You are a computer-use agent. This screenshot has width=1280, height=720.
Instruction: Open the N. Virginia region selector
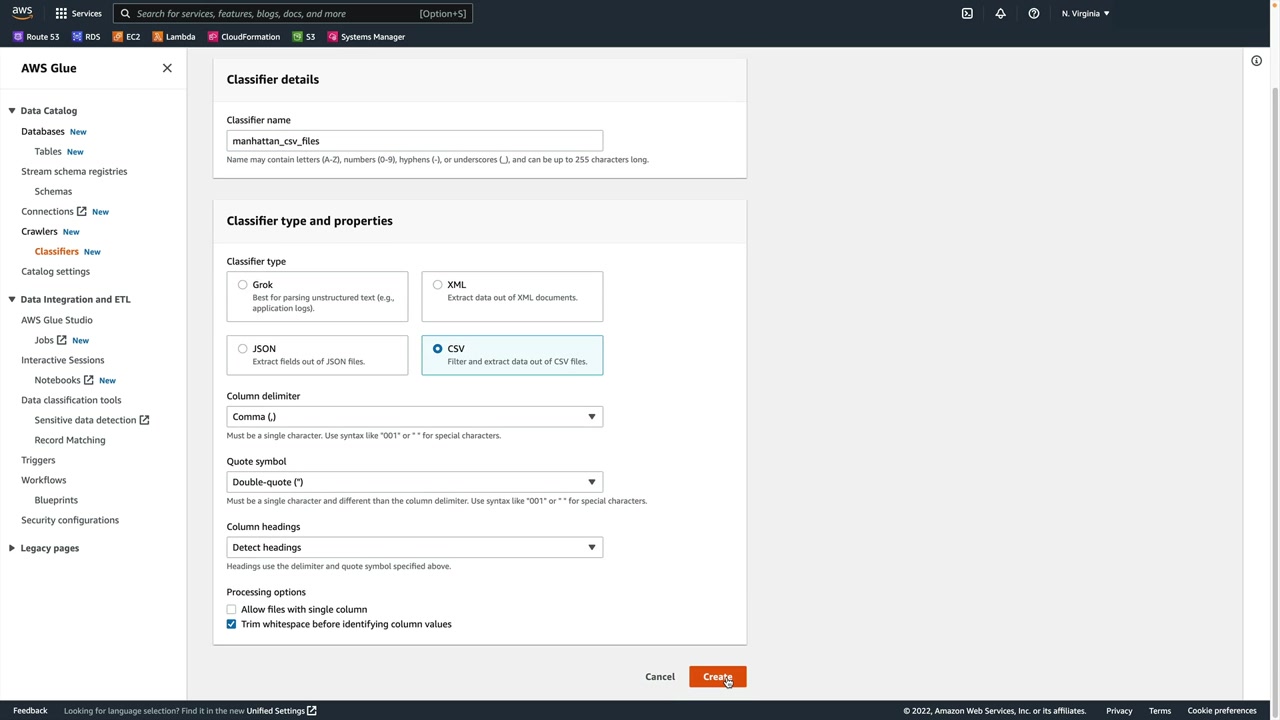1085,13
